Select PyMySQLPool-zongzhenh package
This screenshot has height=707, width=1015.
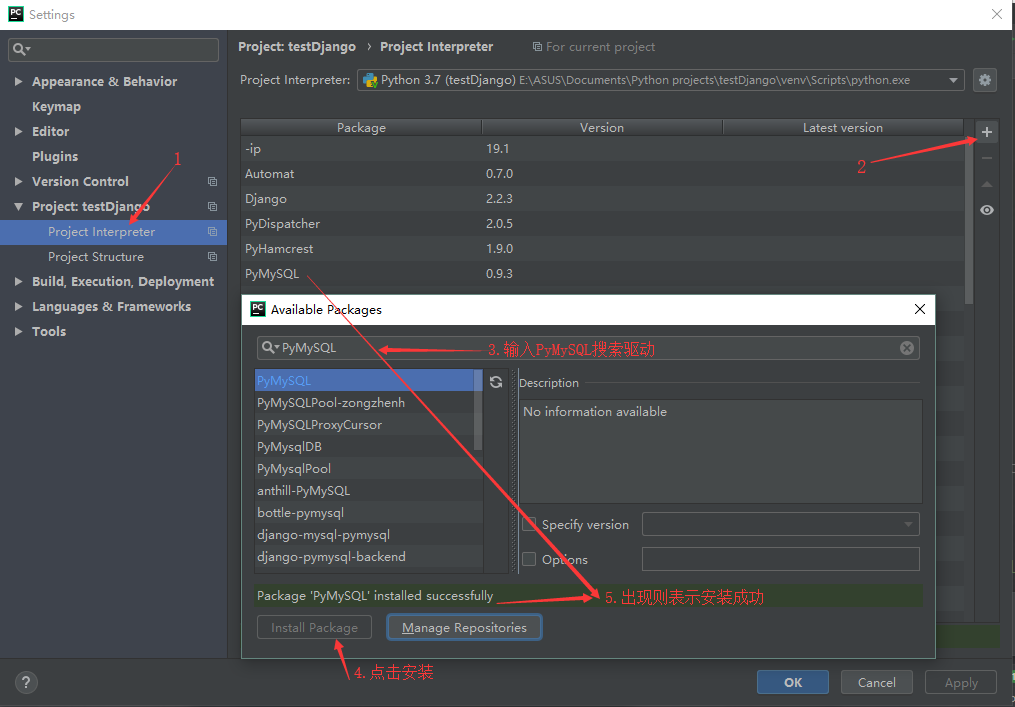(364, 403)
